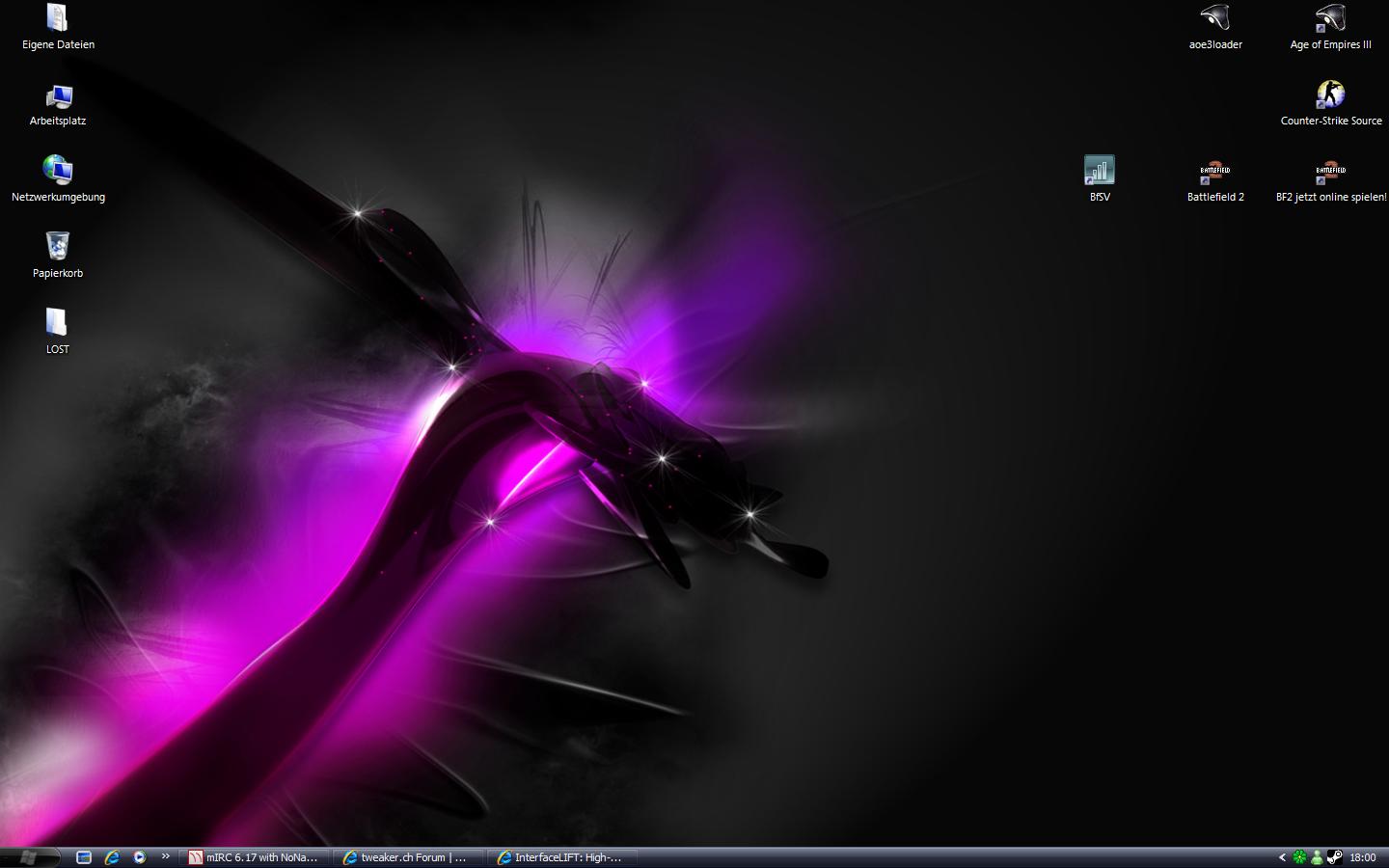Switch to the tweaker.ch Forum taskbar window
The image size is (1389, 868).
click(407, 856)
